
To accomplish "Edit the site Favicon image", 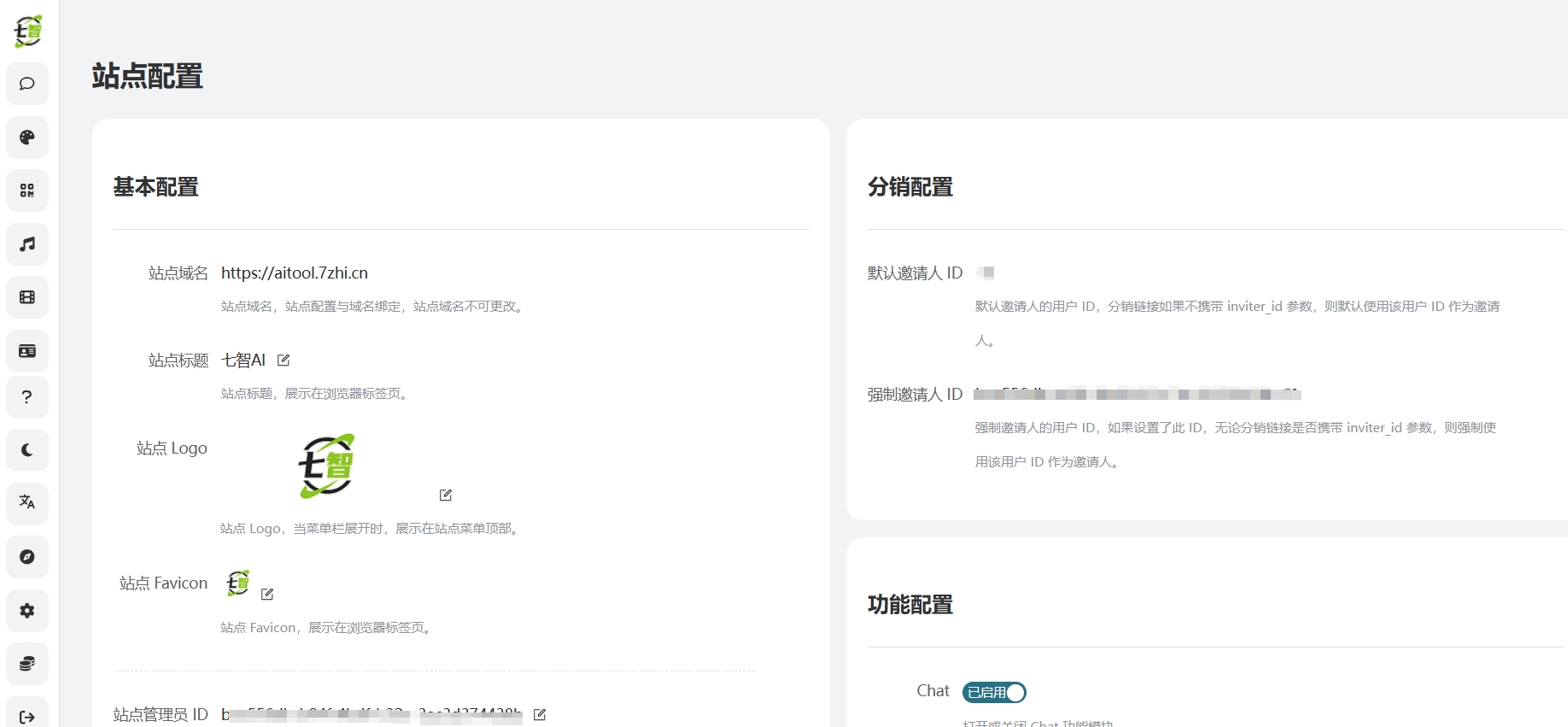I will tap(267, 594).
